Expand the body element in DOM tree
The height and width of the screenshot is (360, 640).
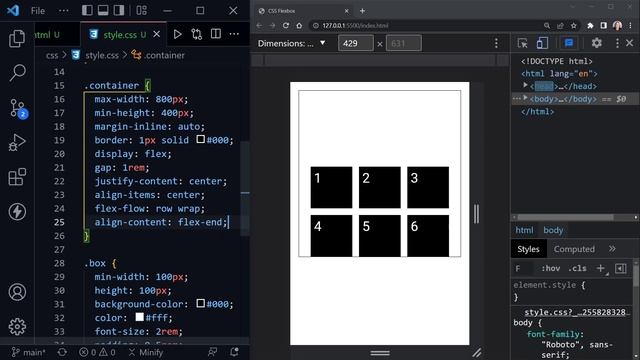pos(525,98)
